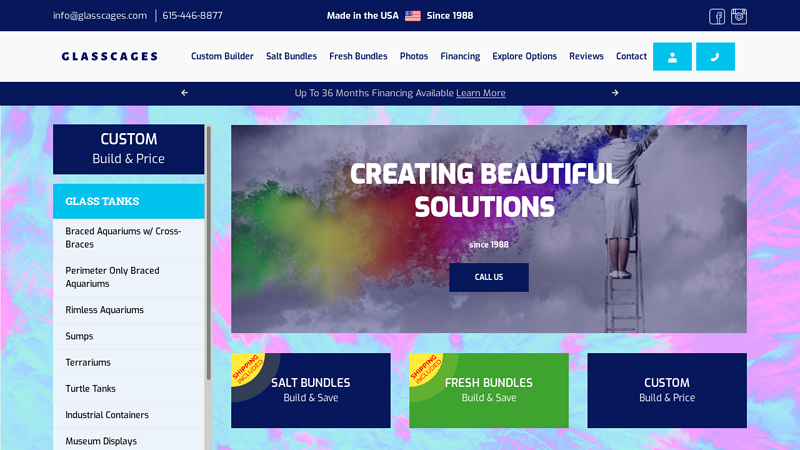Select Financing in the navigation bar

[x=460, y=57]
